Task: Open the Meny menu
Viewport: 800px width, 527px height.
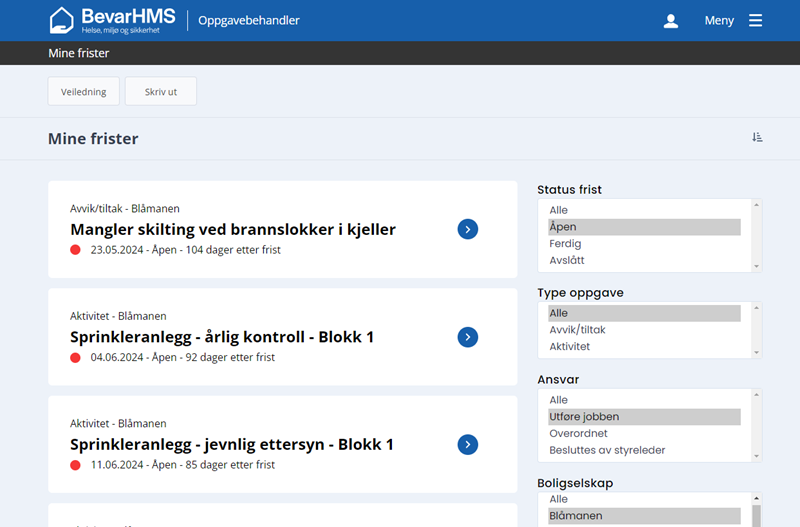Action: (719, 21)
